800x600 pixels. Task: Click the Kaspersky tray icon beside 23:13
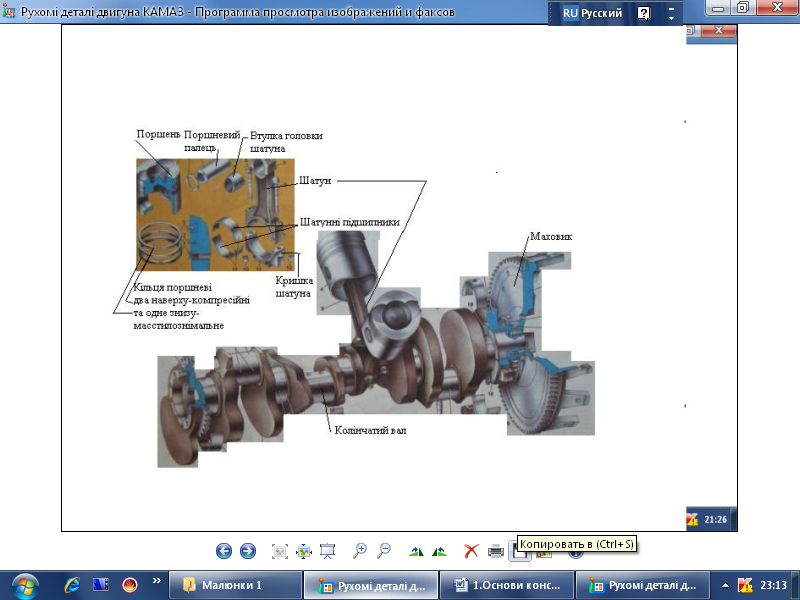click(745, 585)
